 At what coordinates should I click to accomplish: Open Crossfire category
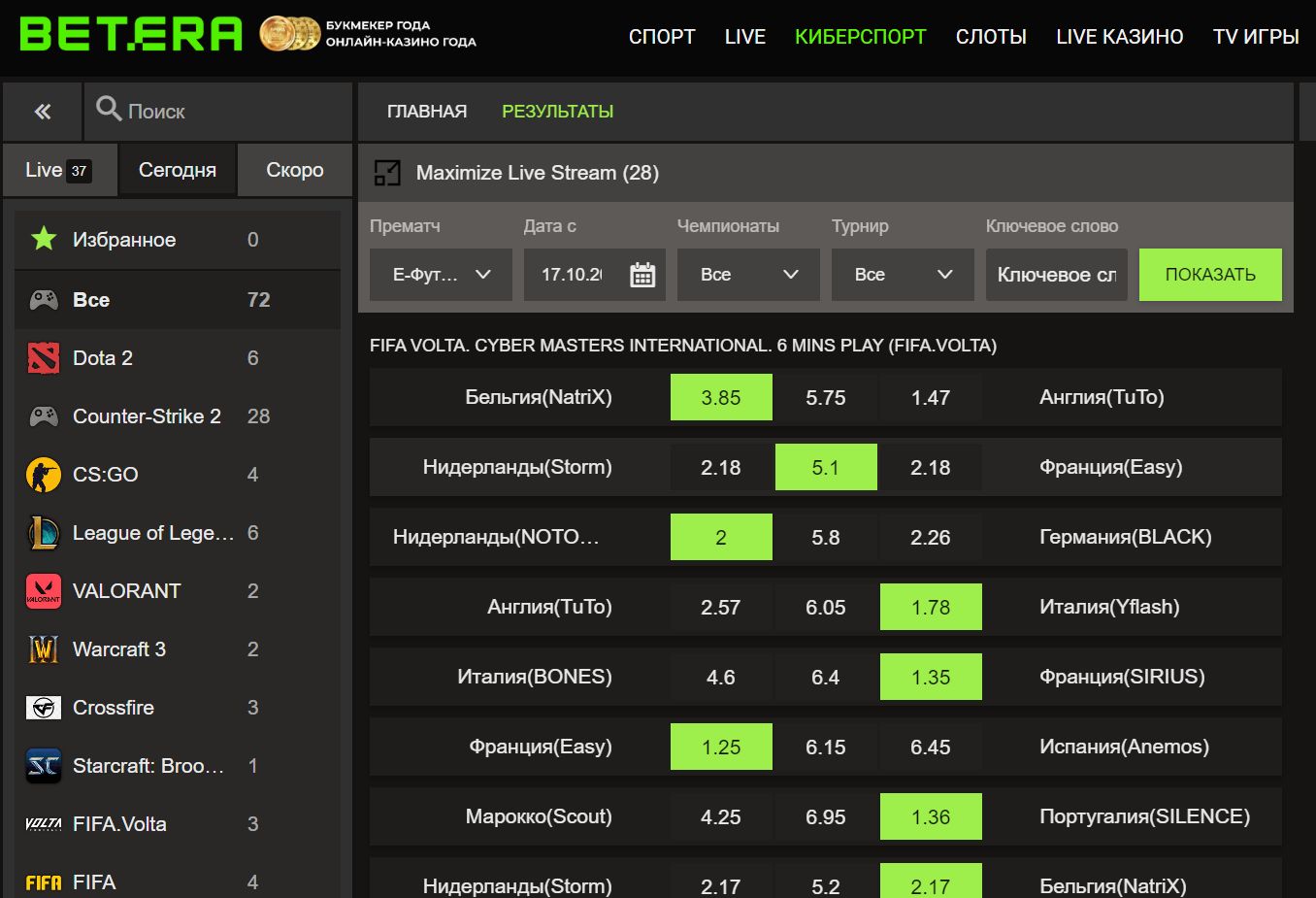(x=178, y=708)
